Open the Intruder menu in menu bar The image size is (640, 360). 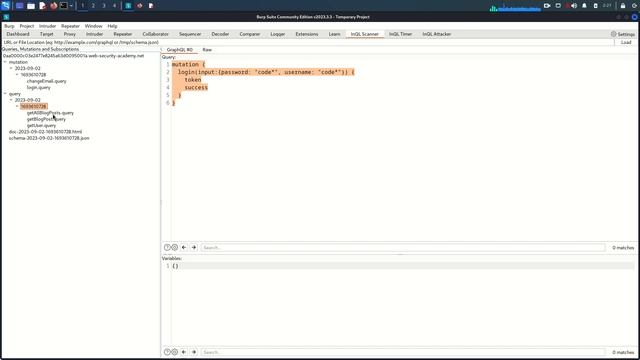[47, 26]
